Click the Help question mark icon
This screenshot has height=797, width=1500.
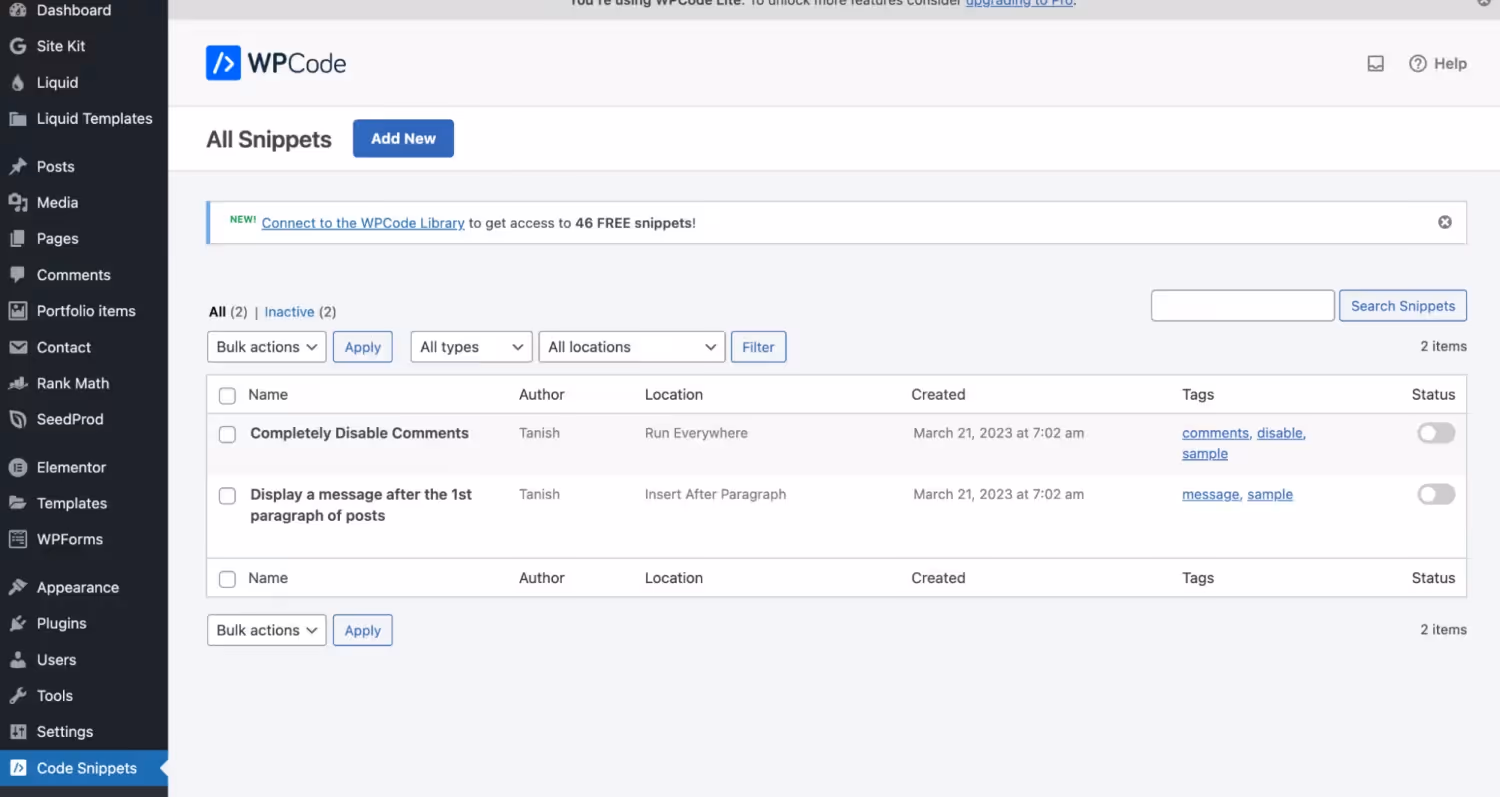pyautogui.click(x=1418, y=64)
